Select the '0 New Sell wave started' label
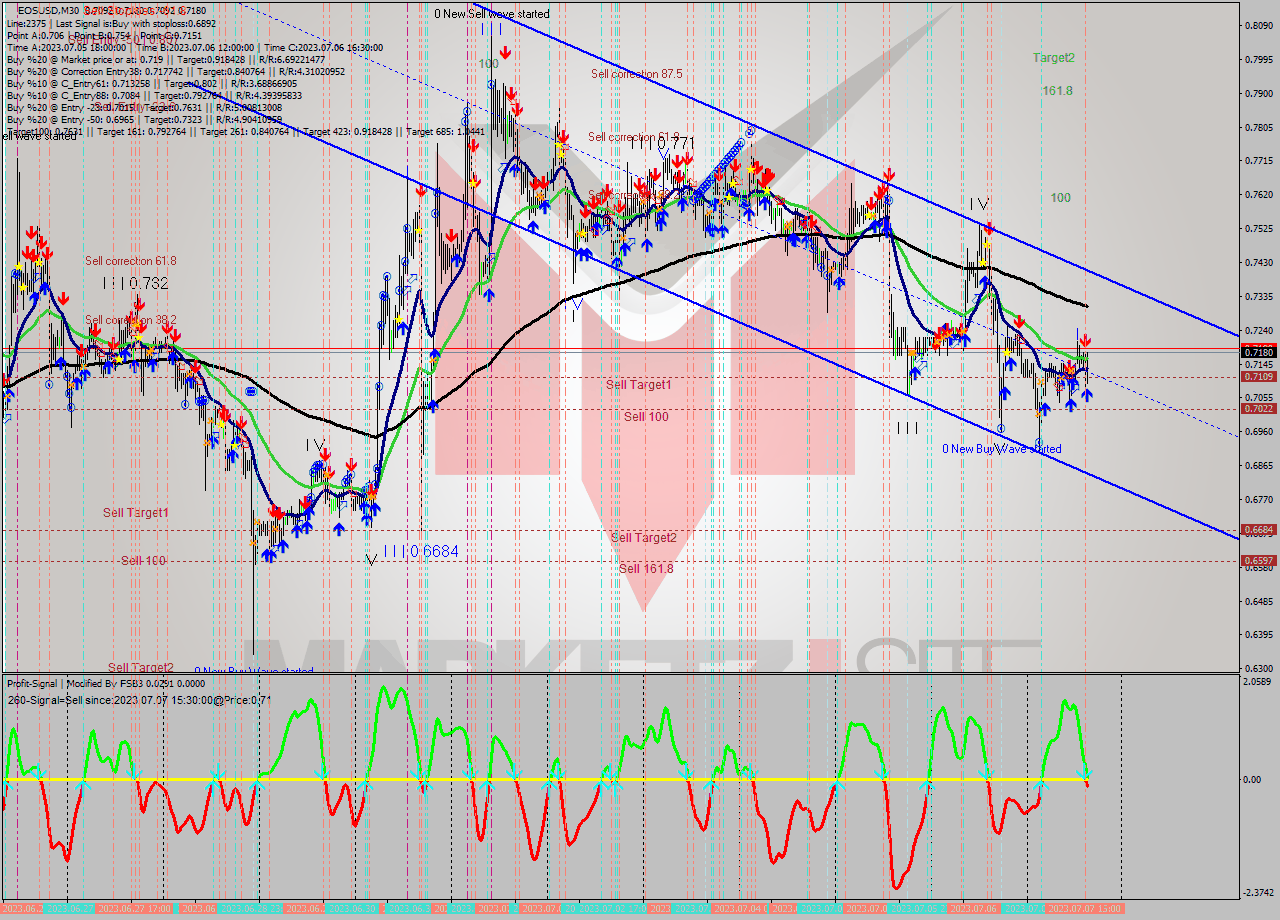This screenshot has height=920, width=1280. coord(491,14)
